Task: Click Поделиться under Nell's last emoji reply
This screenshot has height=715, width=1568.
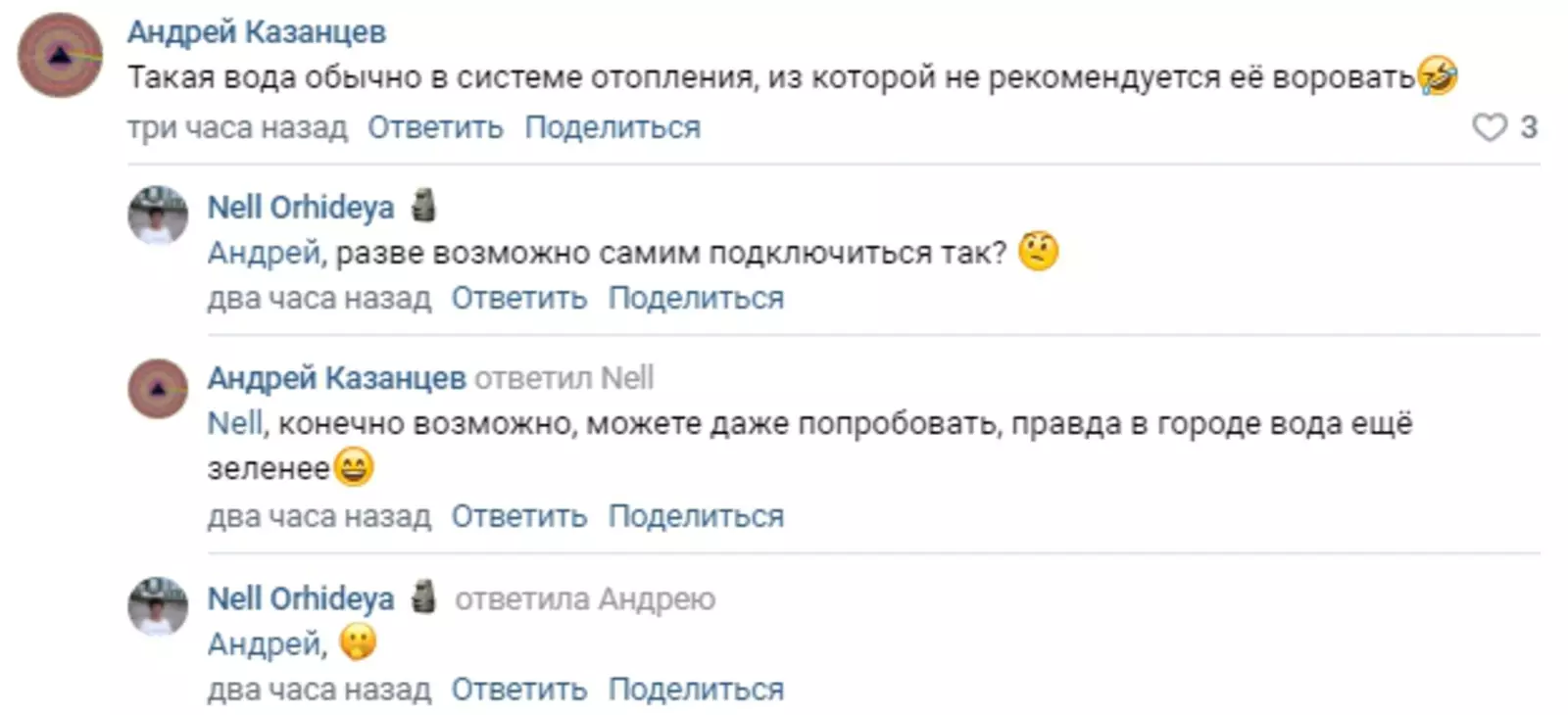Action: 696,690
